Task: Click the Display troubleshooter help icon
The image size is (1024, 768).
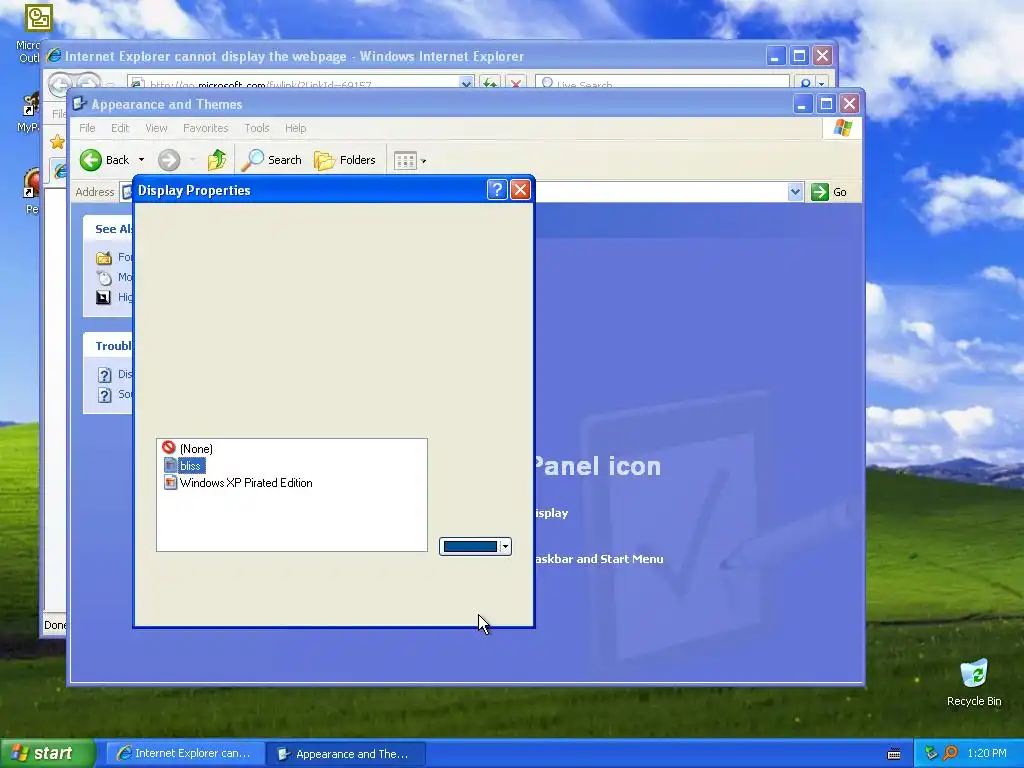Action: (x=104, y=375)
